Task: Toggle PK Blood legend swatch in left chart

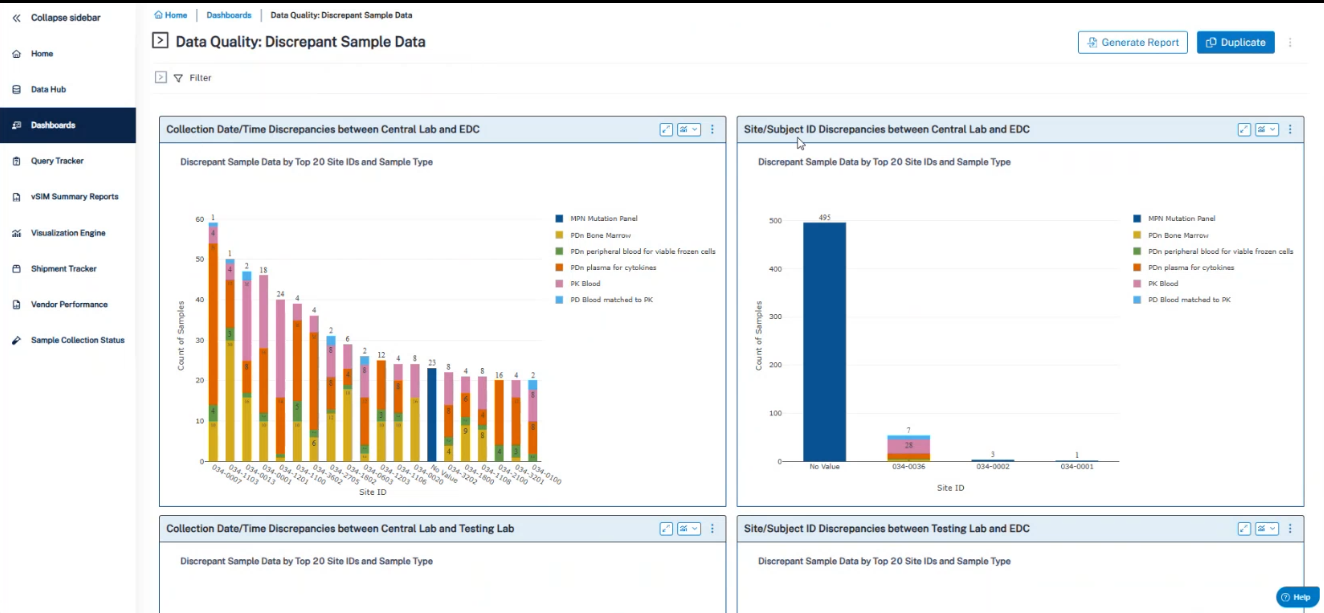Action: pyautogui.click(x=558, y=284)
